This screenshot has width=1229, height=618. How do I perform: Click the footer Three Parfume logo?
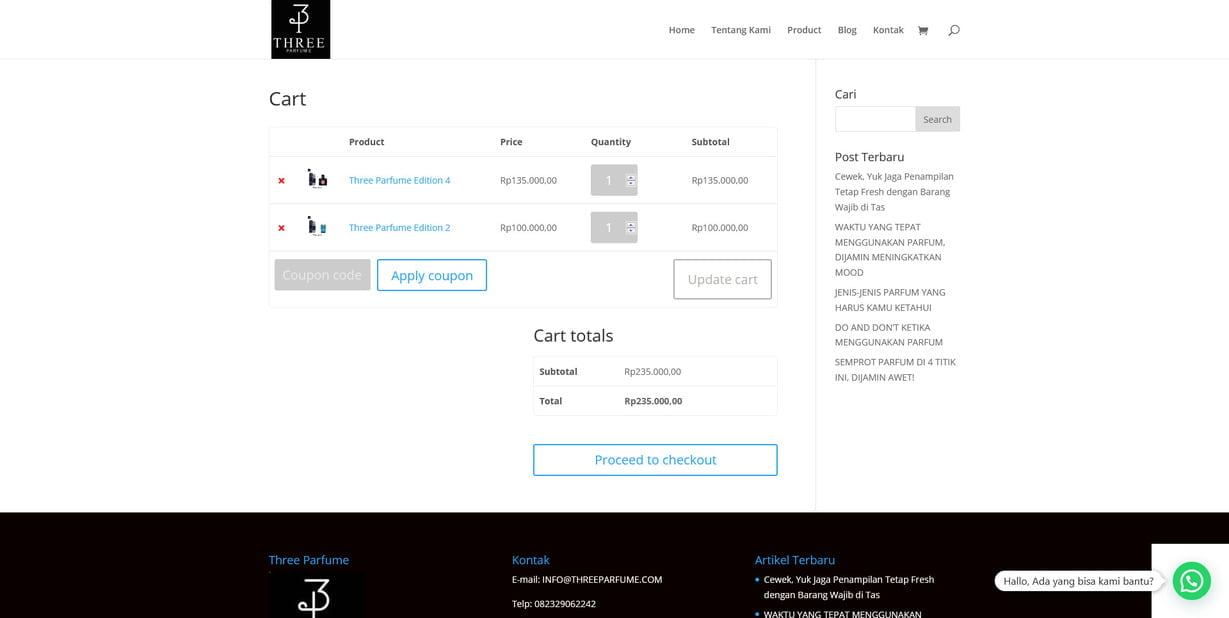[316, 596]
